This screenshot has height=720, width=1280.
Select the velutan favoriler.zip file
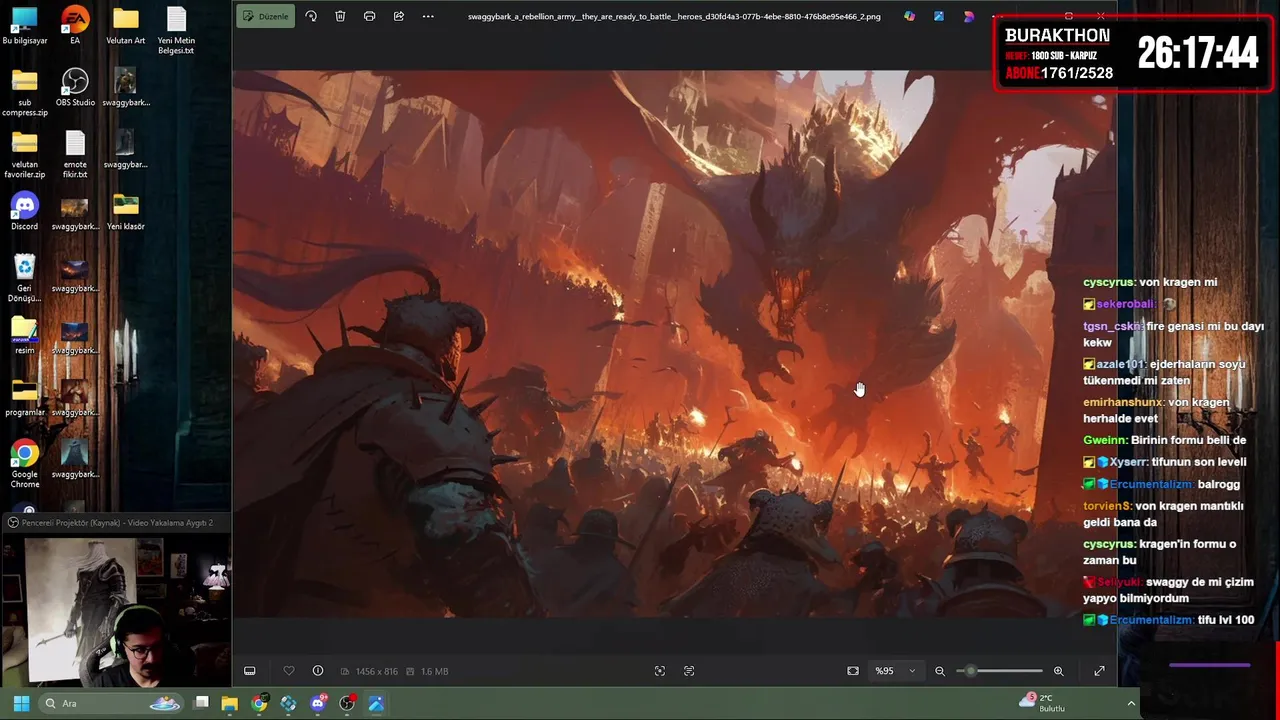pos(24,155)
